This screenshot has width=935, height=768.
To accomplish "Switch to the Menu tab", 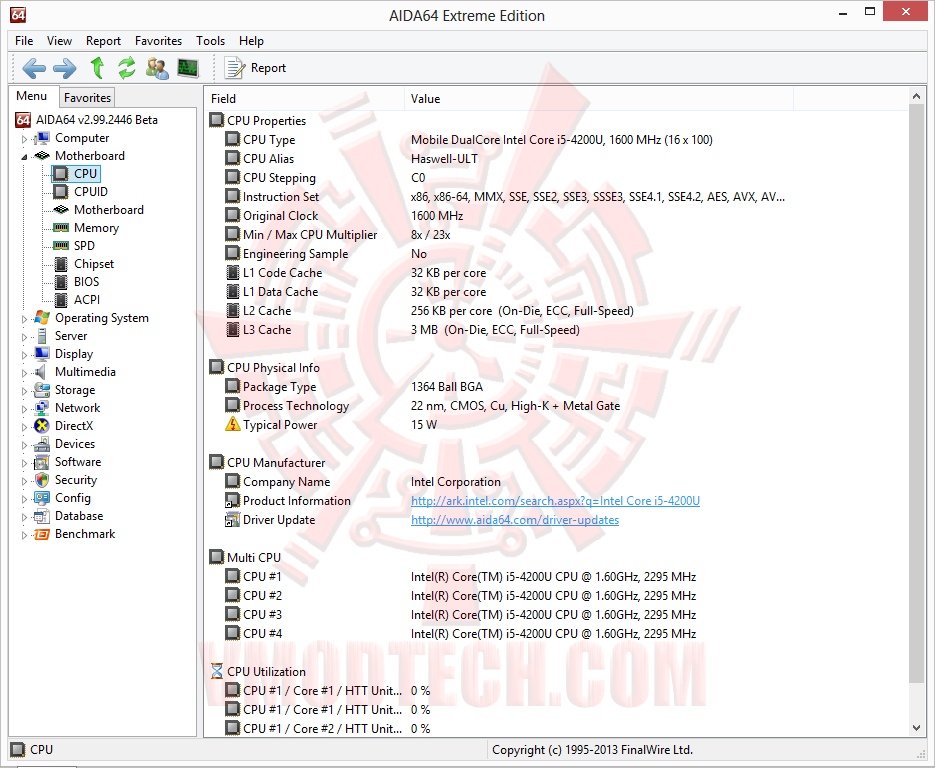I will [x=32, y=96].
